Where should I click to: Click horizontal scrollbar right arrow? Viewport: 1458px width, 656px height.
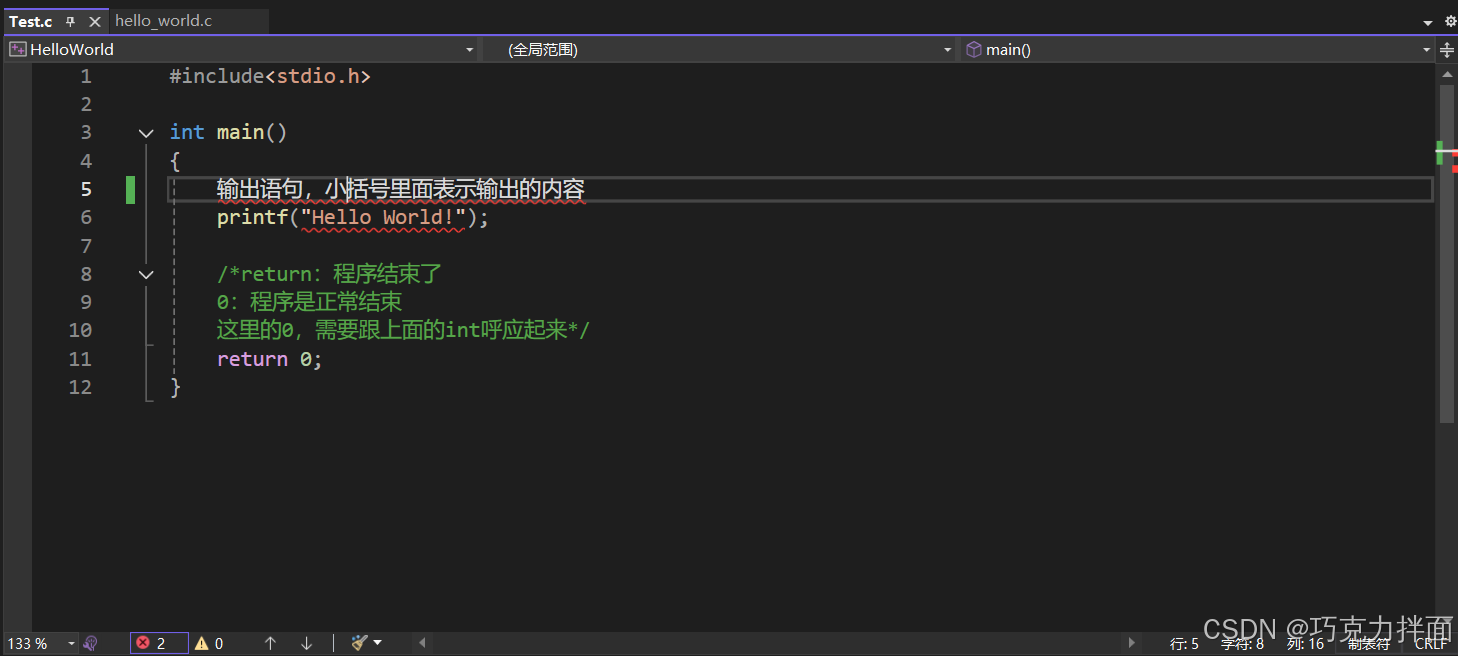click(x=1132, y=643)
